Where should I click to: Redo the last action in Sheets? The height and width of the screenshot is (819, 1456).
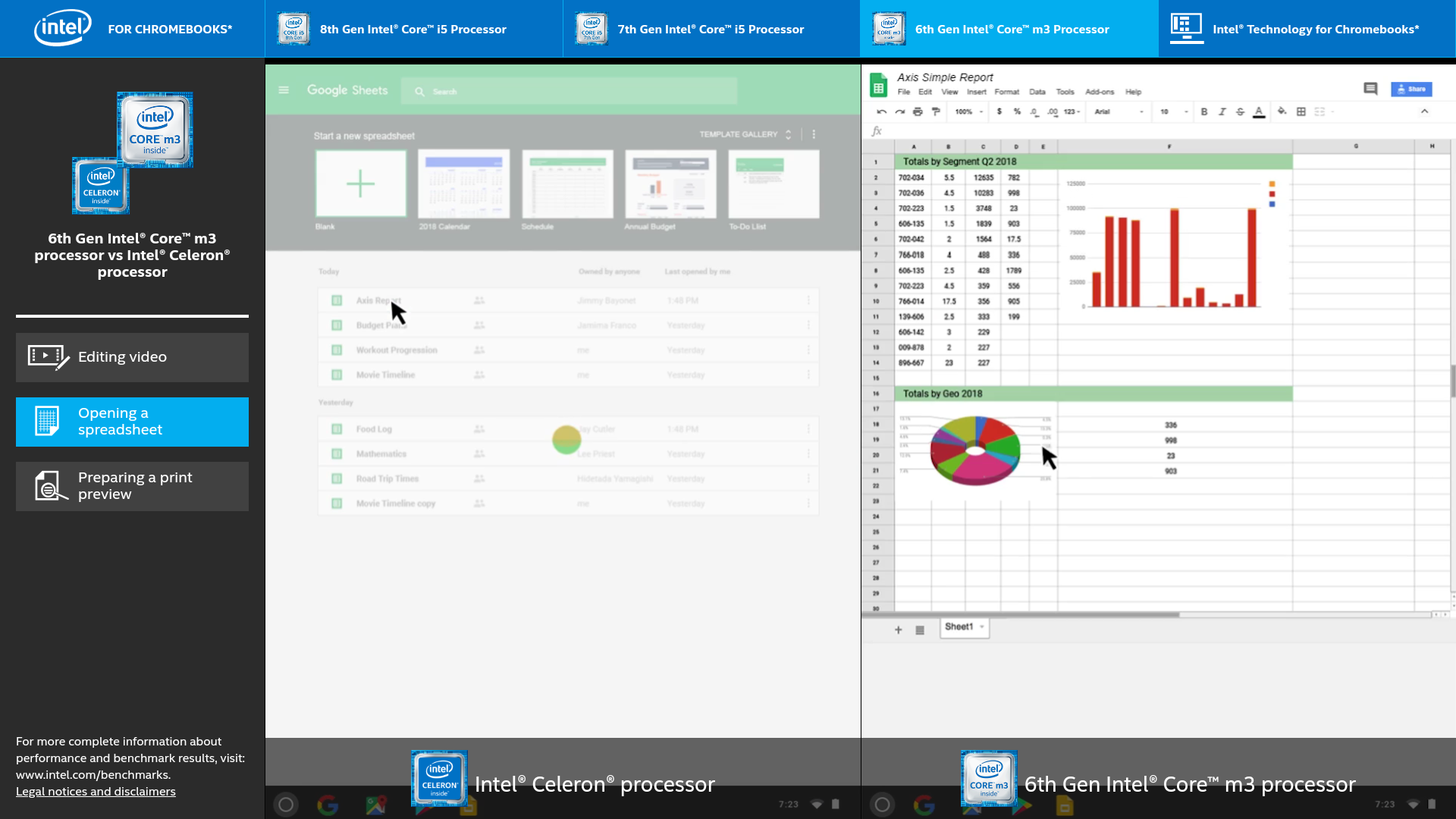(x=899, y=111)
